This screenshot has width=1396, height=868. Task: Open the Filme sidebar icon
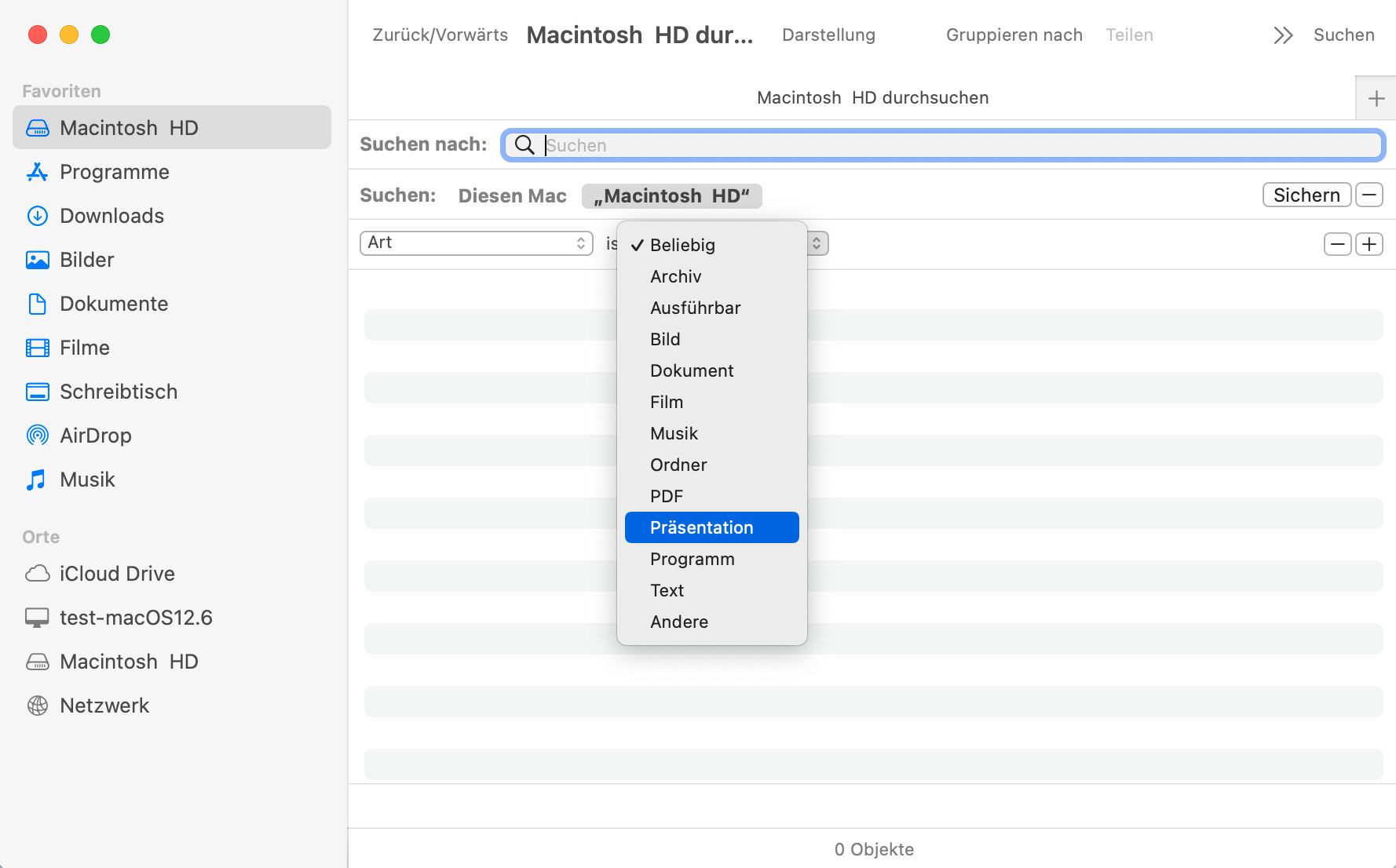pyautogui.click(x=37, y=348)
